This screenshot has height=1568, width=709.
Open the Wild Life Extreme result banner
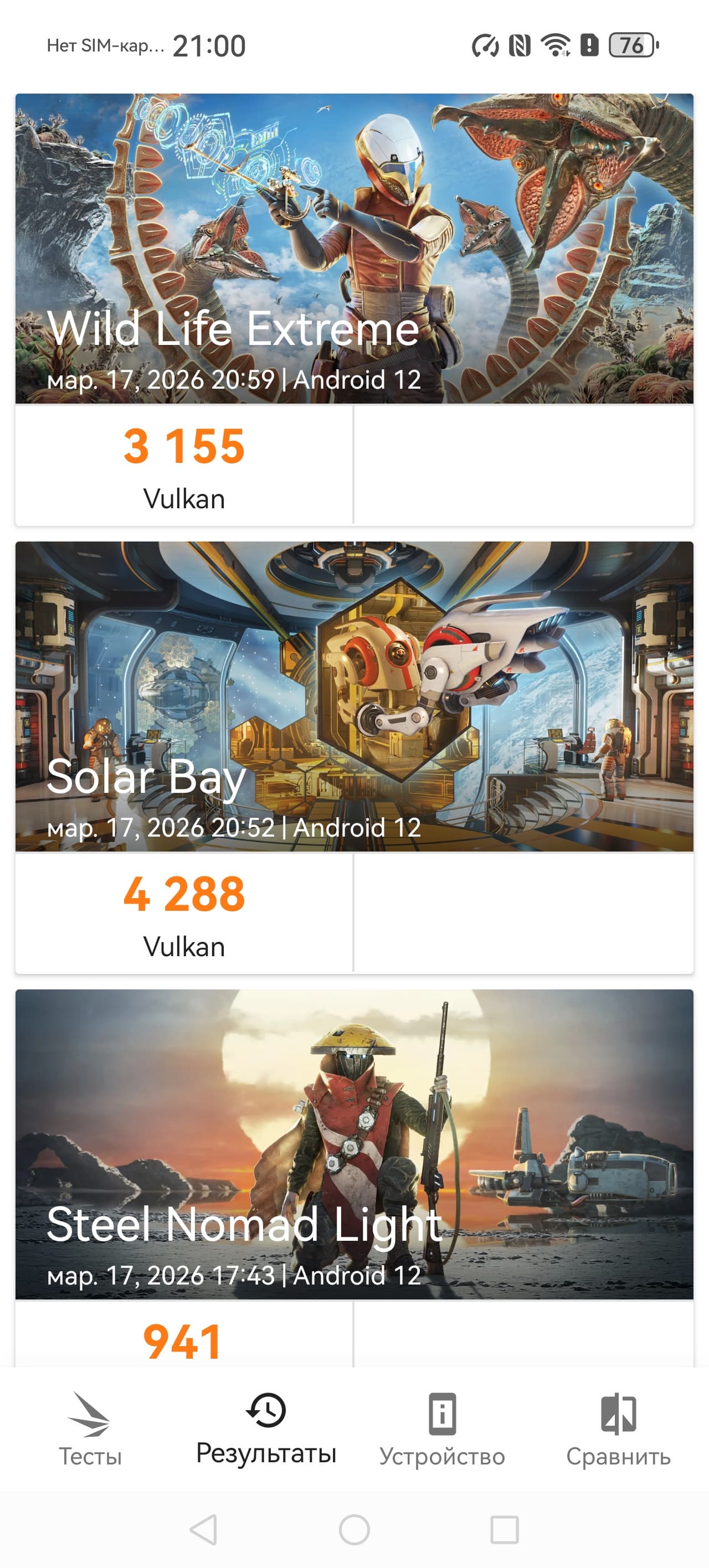pyautogui.click(x=354, y=249)
